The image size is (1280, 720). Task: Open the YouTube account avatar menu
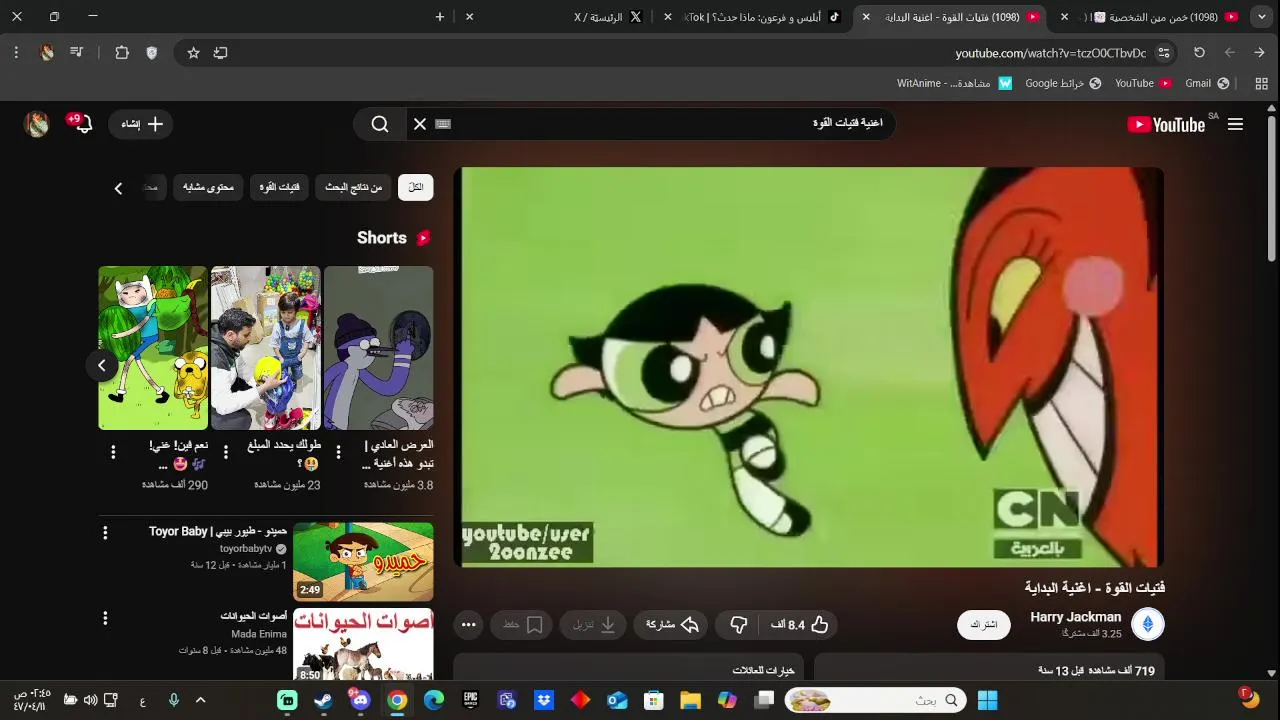37,124
